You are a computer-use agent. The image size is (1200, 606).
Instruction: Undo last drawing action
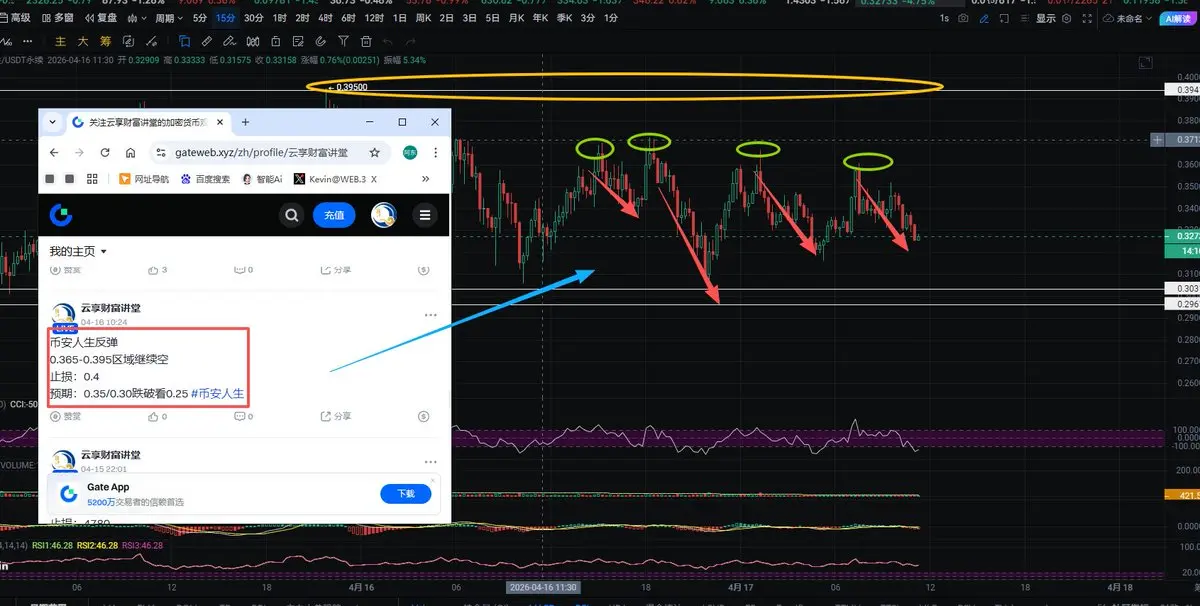pyautogui.click(x=388, y=41)
